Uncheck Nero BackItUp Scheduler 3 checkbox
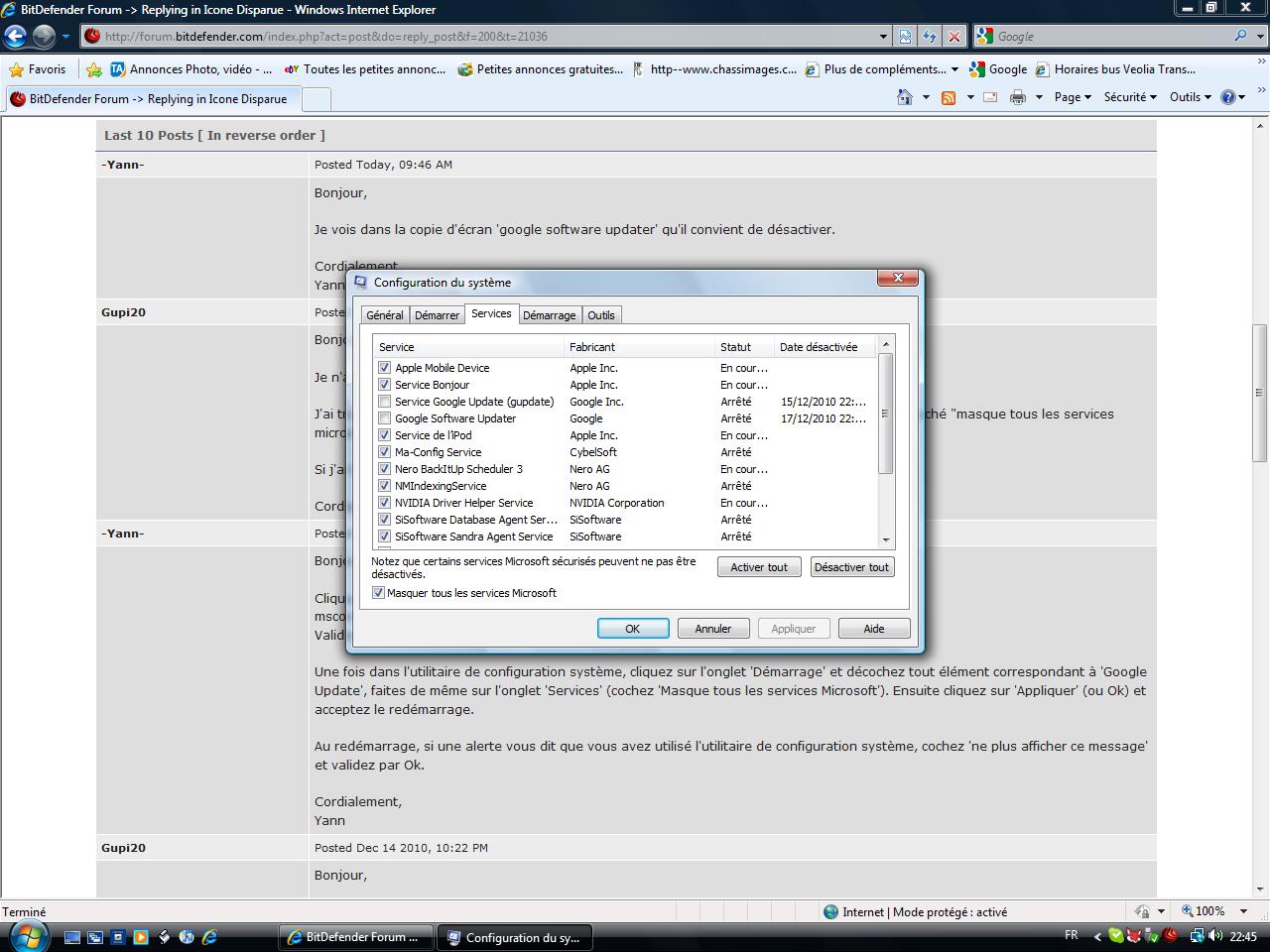The height and width of the screenshot is (952, 1270). coord(384,469)
